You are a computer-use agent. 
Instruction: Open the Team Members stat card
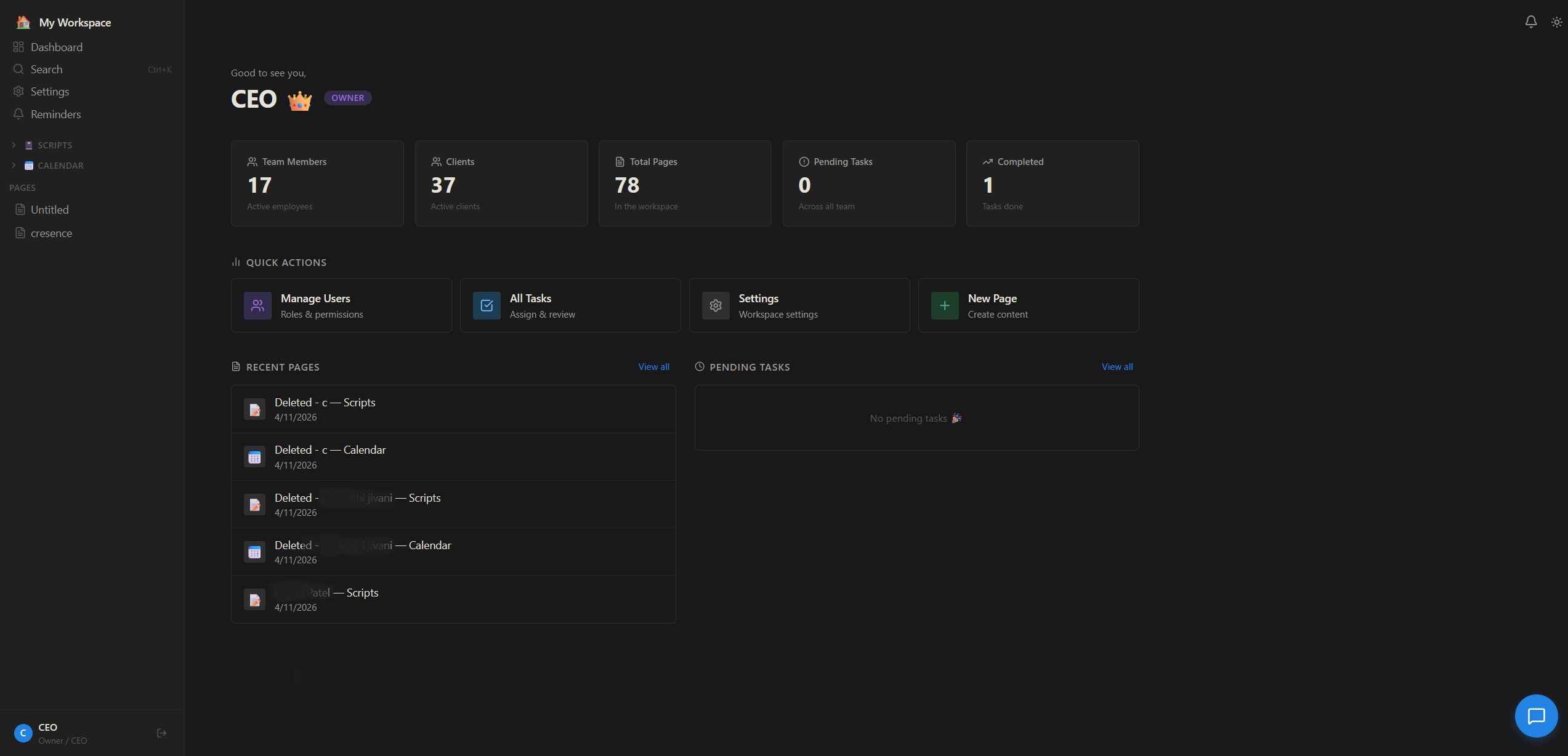coord(317,183)
